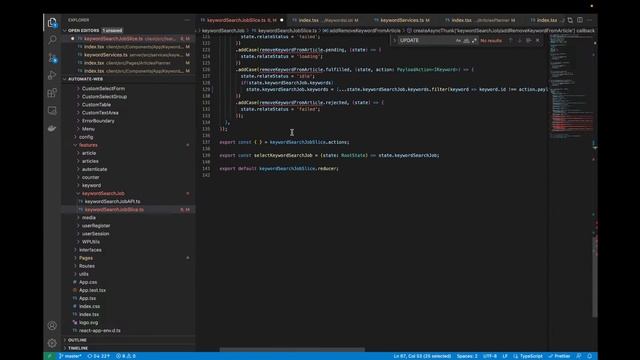This screenshot has height=360, width=640.
Task: Toggle replace mode chevron in find widget
Action: click(394, 40)
